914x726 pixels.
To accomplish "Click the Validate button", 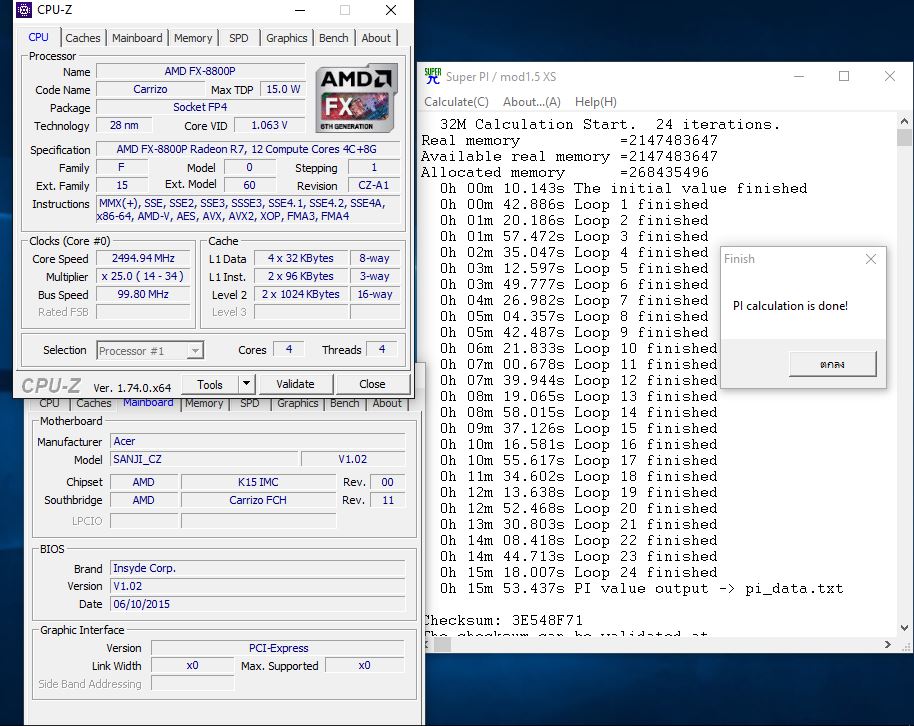I will tap(295, 384).
